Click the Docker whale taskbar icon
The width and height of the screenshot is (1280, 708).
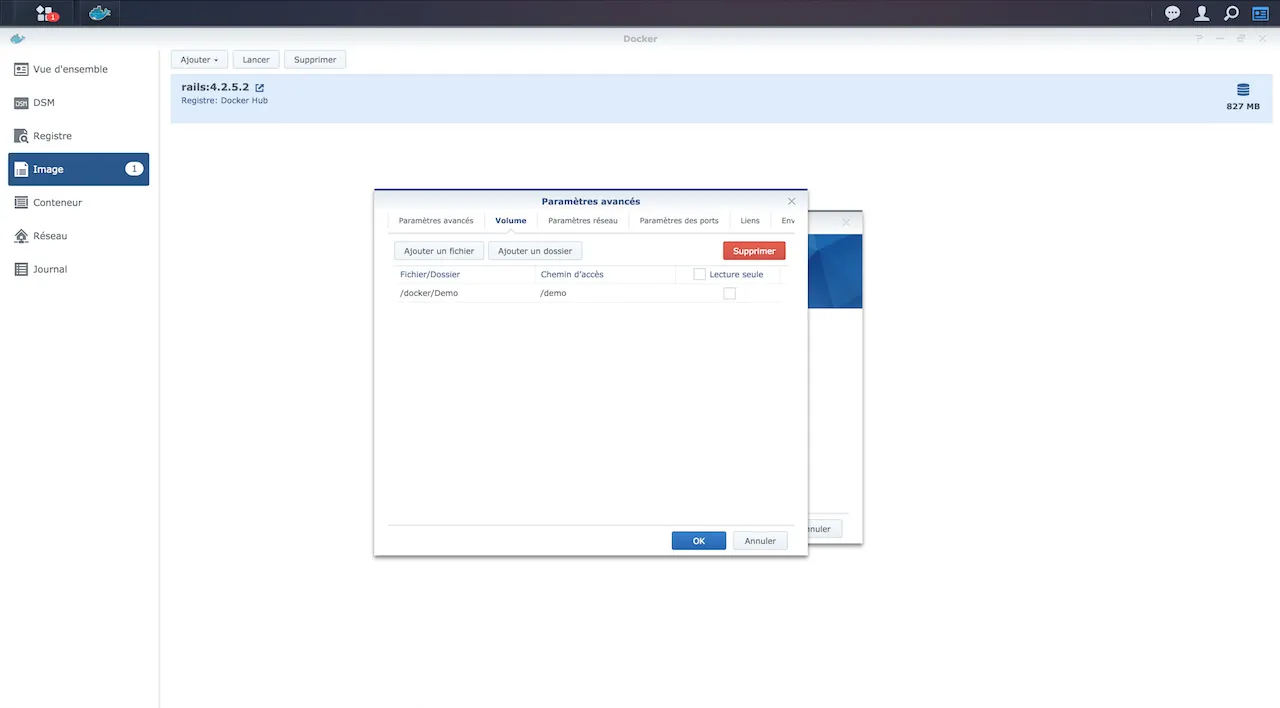(100, 13)
